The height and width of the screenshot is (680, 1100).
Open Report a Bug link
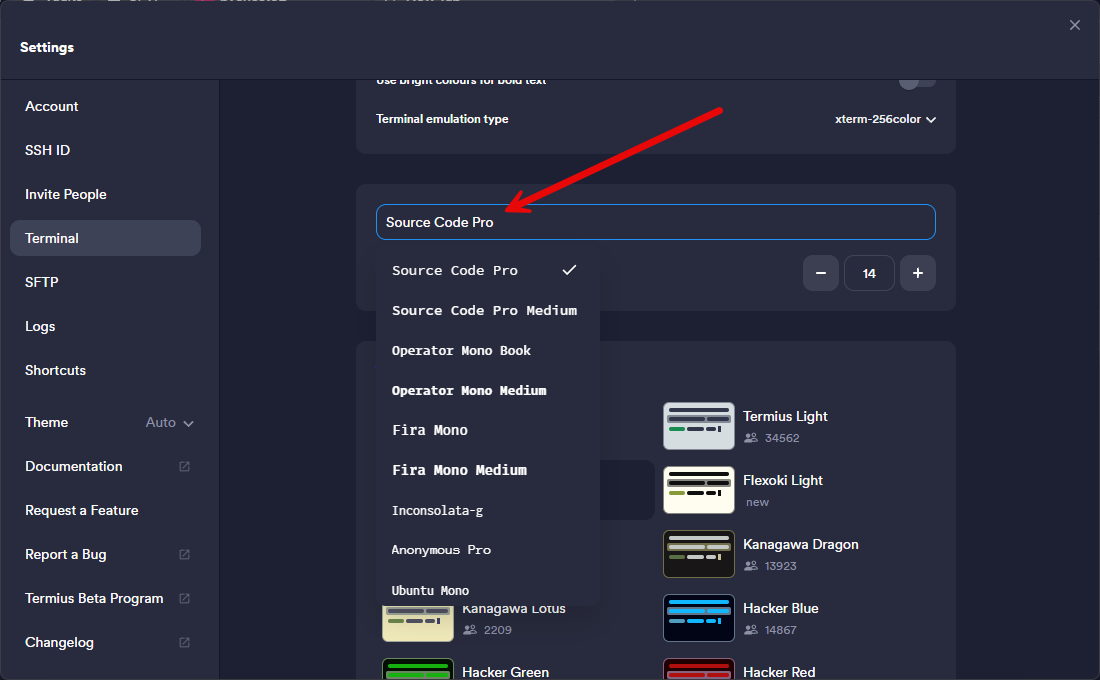(x=65, y=554)
